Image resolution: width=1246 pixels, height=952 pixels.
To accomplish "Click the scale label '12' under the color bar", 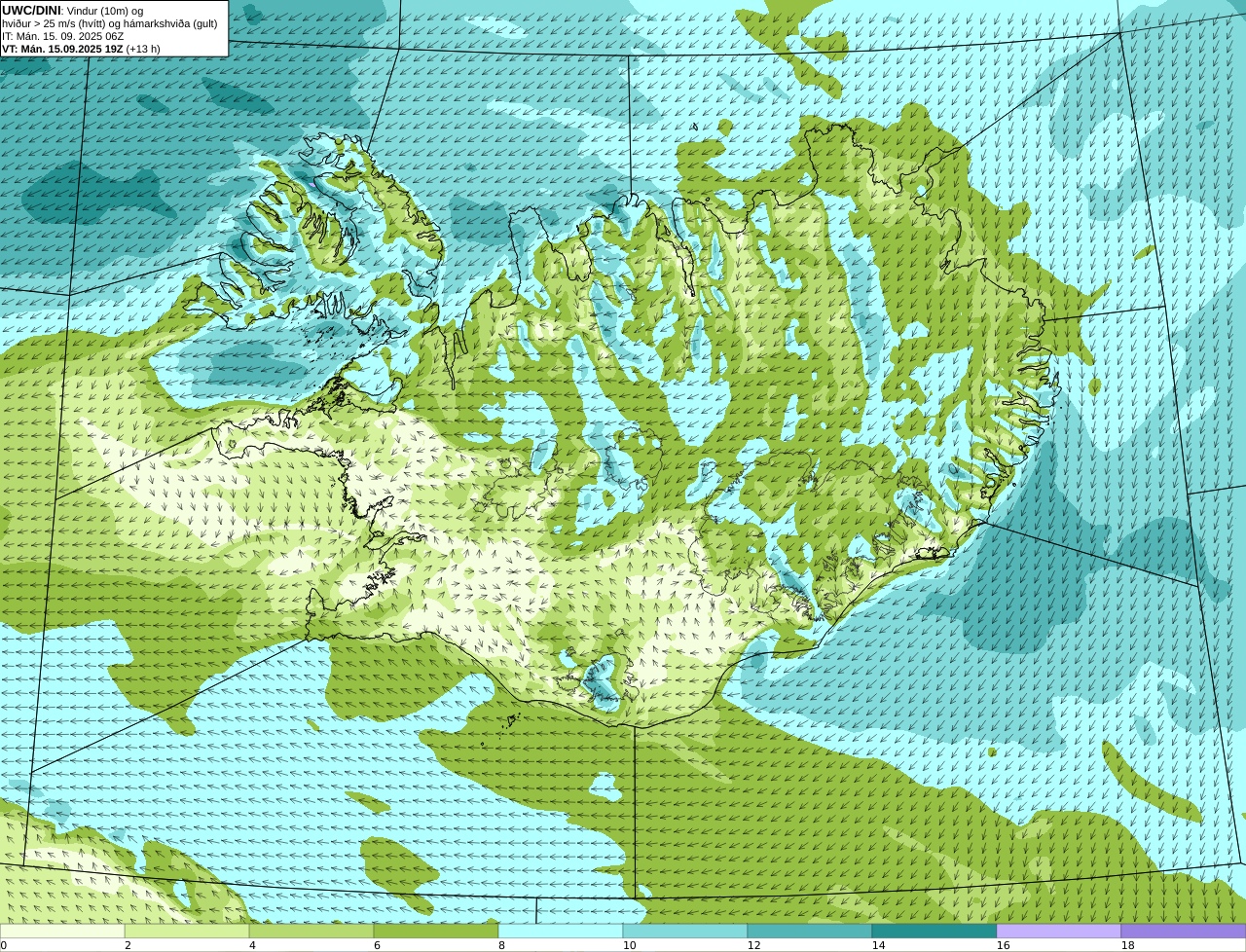I will [x=753, y=945].
